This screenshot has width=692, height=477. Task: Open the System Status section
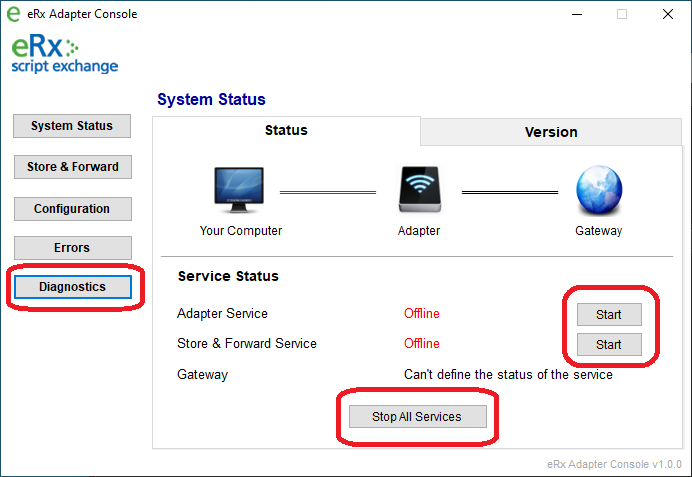[x=72, y=126]
